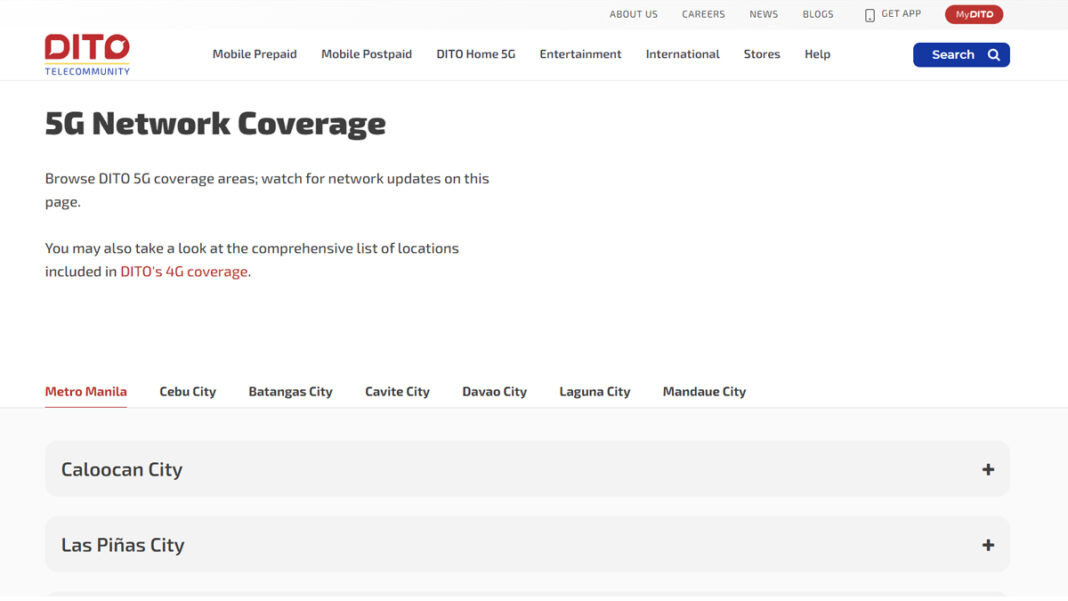Image resolution: width=1068 pixels, height=601 pixels.
Task: Switch to the Batangas City tab
Action: (x=290, y=392)
